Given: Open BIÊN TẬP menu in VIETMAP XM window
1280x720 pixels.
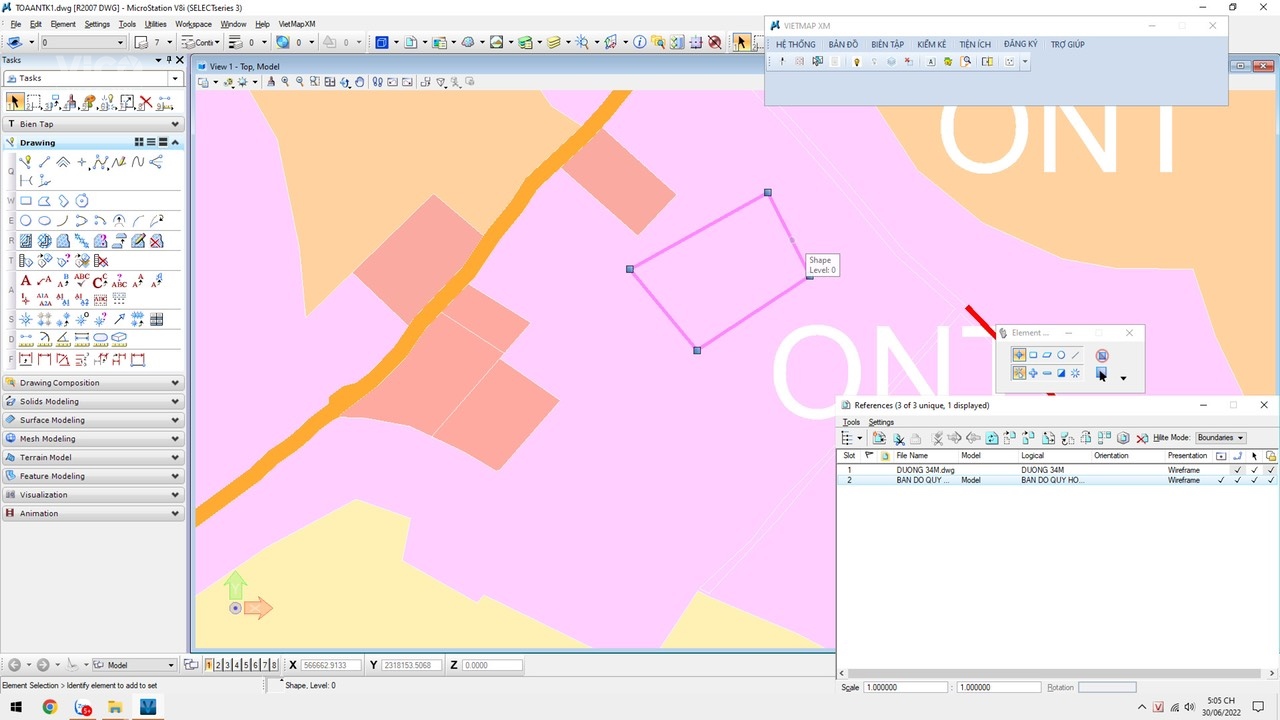Looking at the screenshot, I should [x=887, y=45].
